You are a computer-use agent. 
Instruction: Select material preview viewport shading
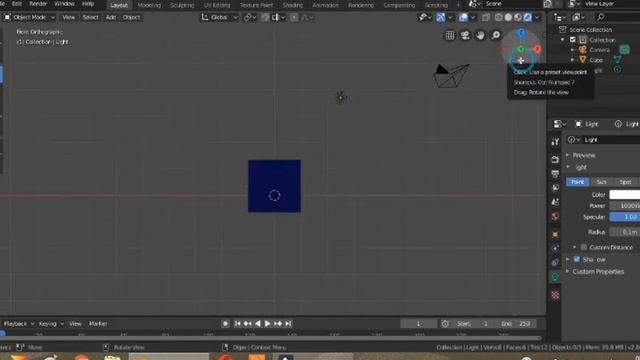coord(518,17)
